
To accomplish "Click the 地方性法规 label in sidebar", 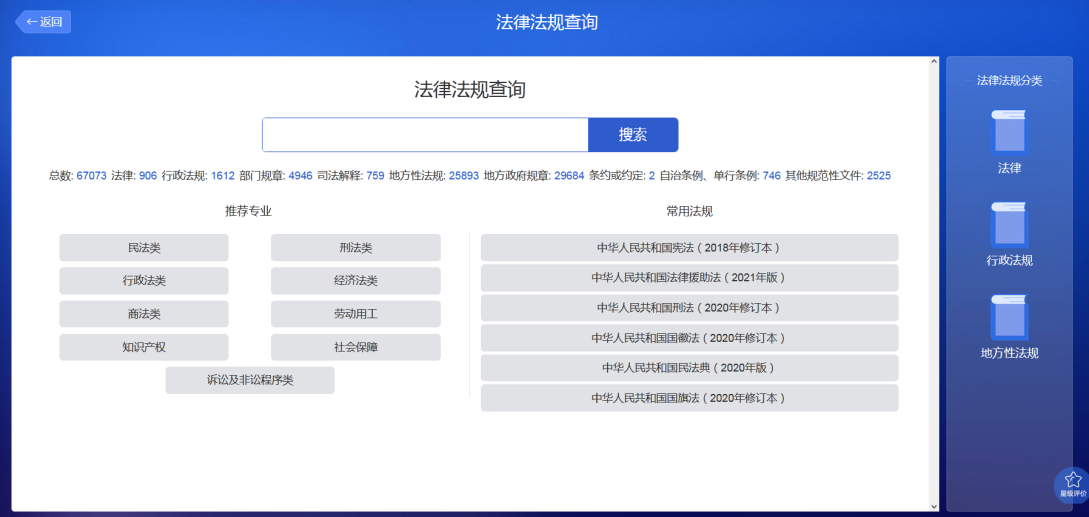I will 1009,353.
